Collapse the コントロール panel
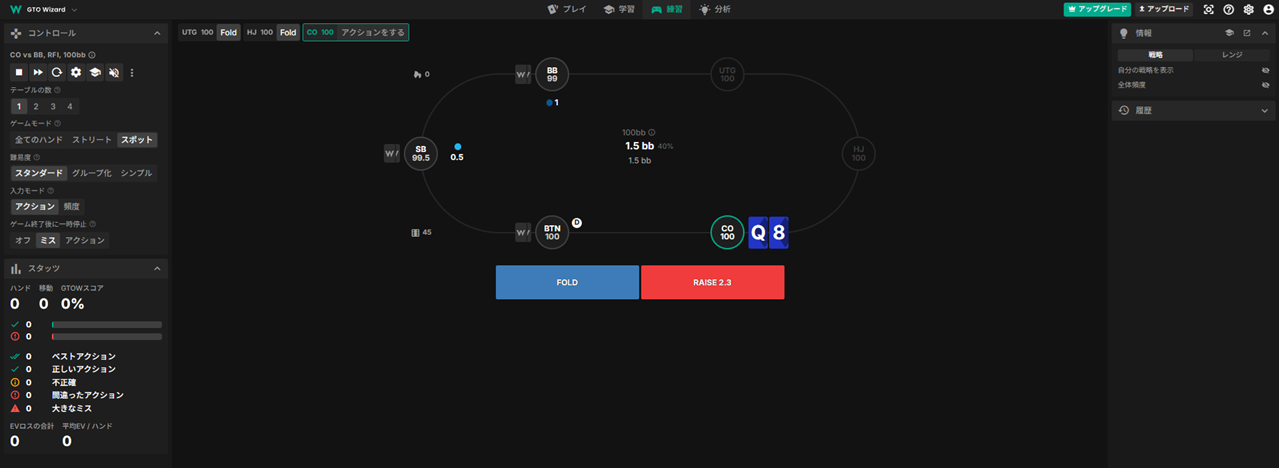 157,34
